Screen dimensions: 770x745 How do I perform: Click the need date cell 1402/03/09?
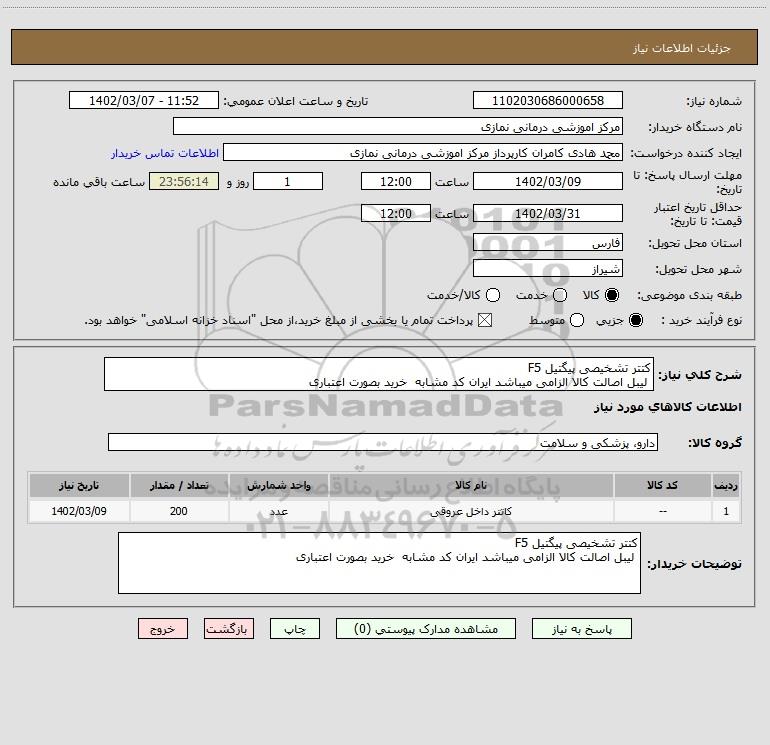click(x=79, y=511)
